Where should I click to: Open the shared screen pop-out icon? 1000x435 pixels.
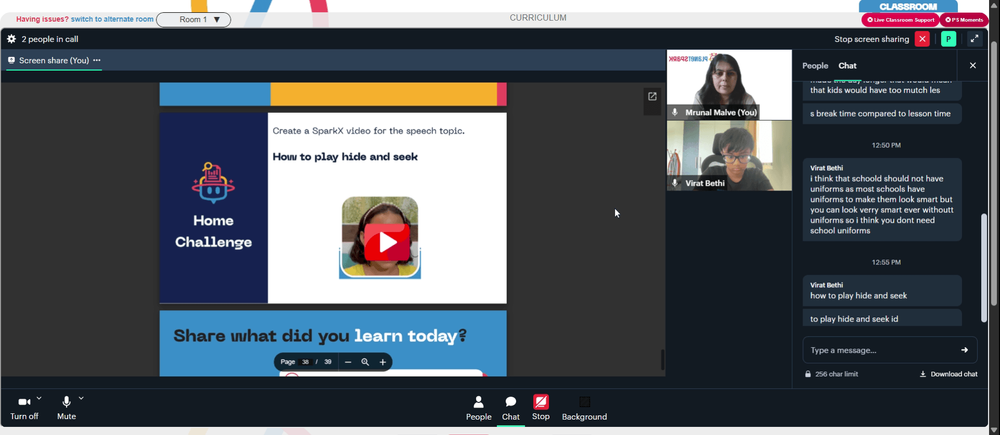tap(652, 96)
